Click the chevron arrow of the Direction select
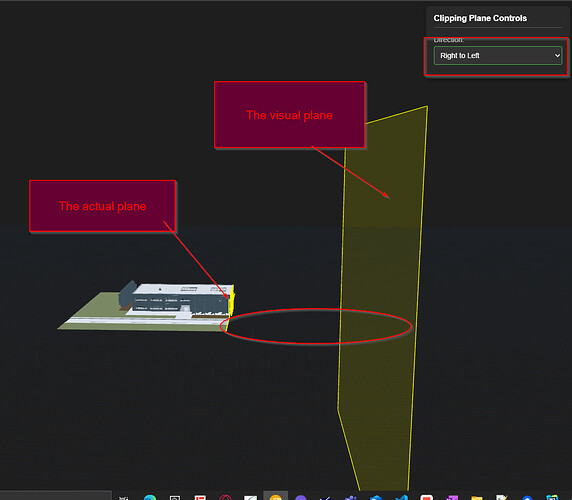This screenshot has height=500, width=572. (557, 55)
